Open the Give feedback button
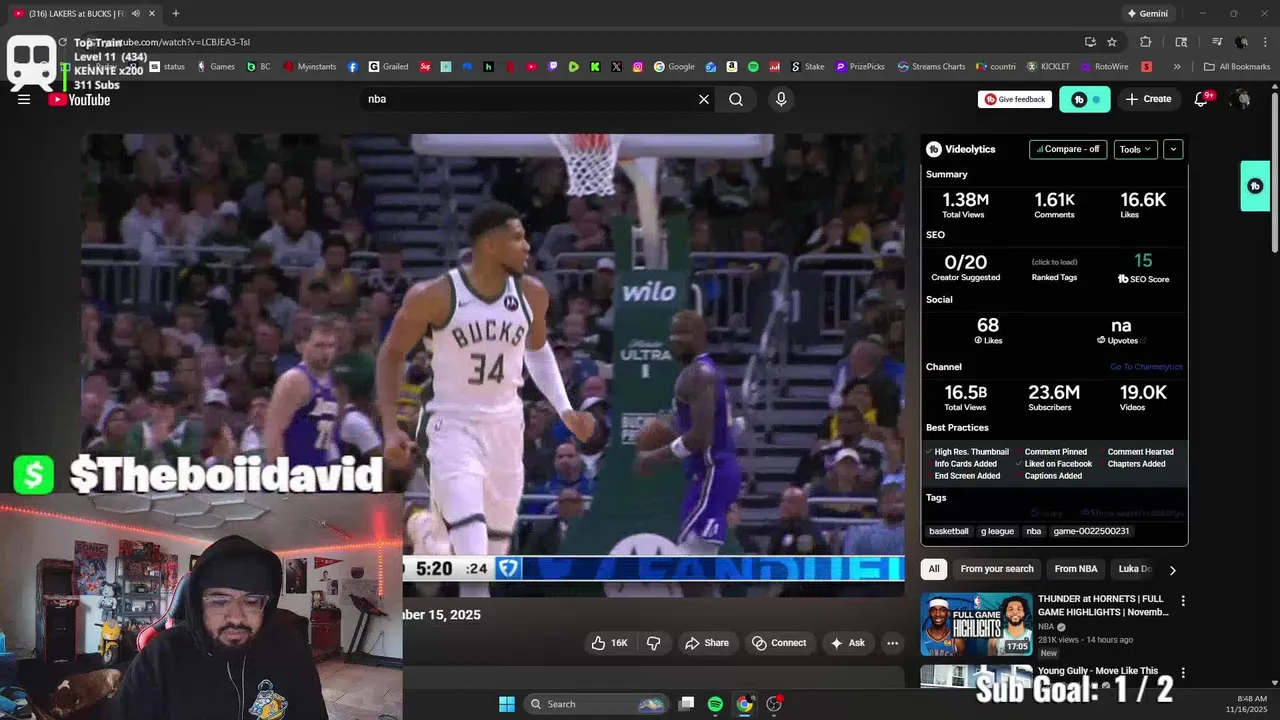The height and width of the screenshot is (720, 1280). [1015, 99]
